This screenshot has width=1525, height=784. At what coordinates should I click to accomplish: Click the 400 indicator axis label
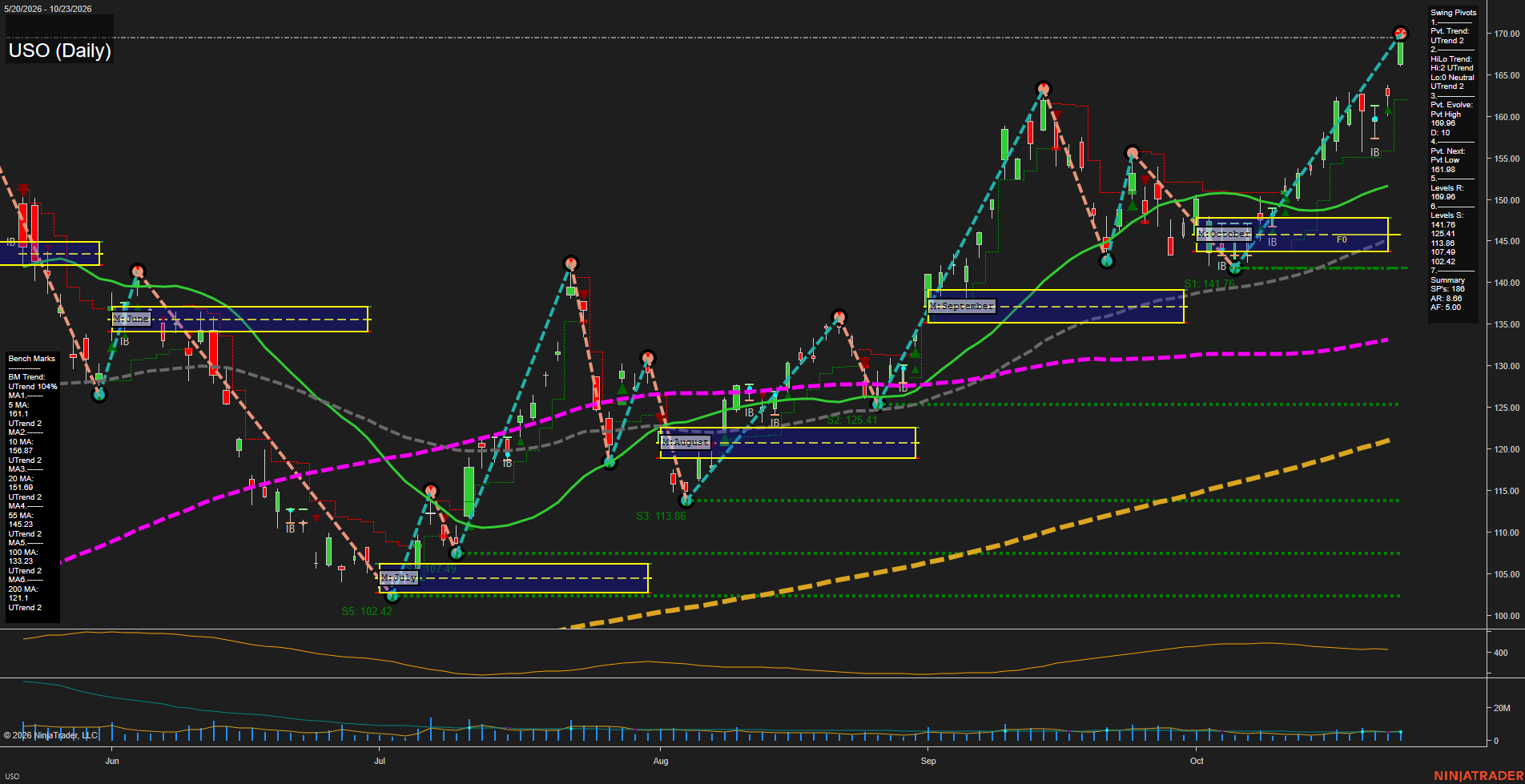click(x=1501, y=653)
